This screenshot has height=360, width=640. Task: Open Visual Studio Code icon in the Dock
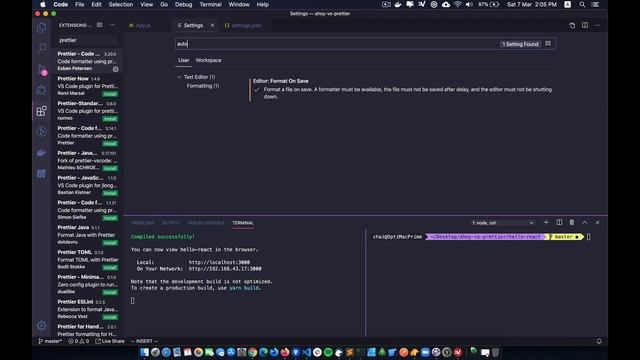coord(307,352)
